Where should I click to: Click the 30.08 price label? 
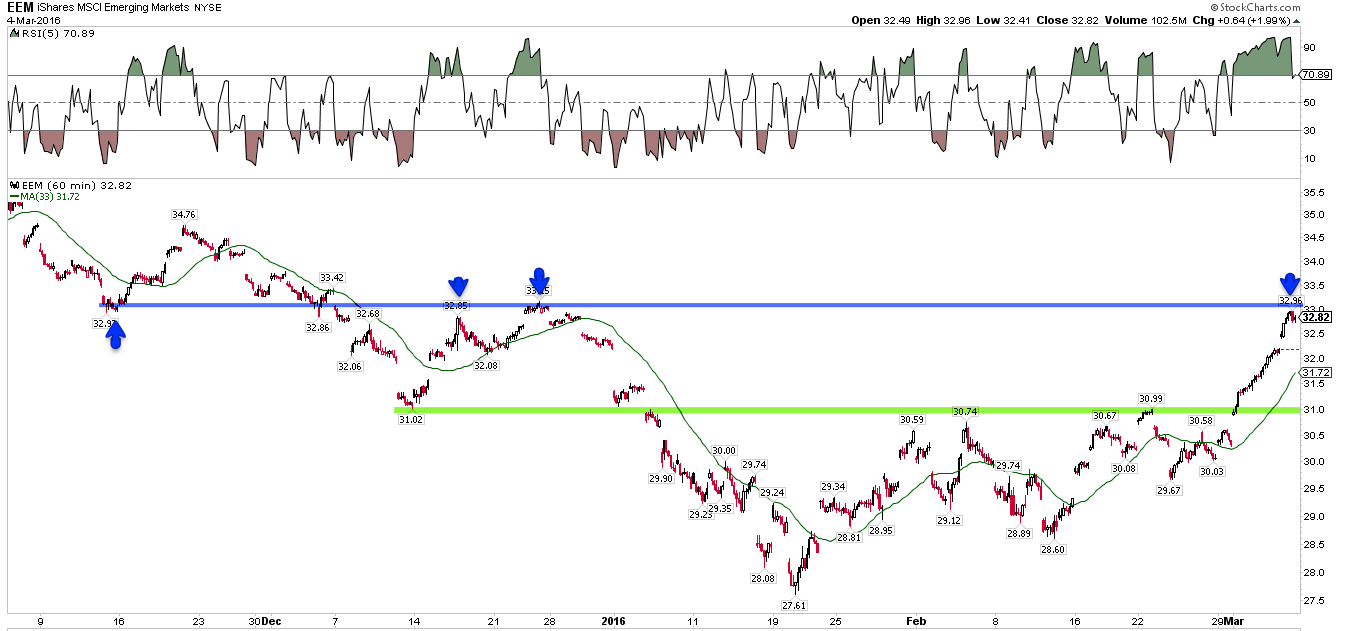1124,468
